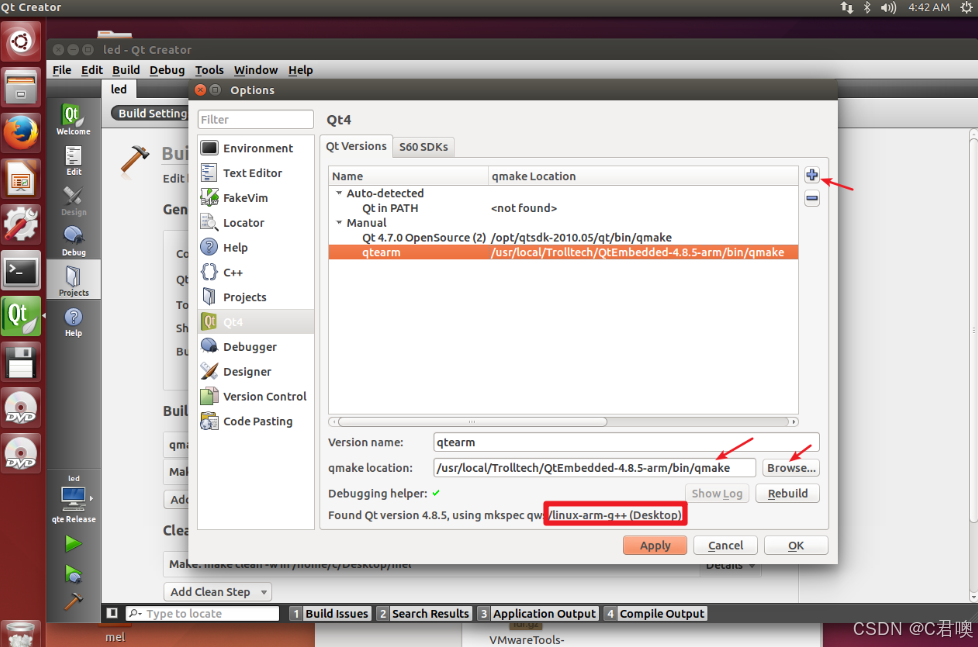Click the Version name input field
Image resolution: width=978 pixels, height=647 pixels.
tap(626, 442)
